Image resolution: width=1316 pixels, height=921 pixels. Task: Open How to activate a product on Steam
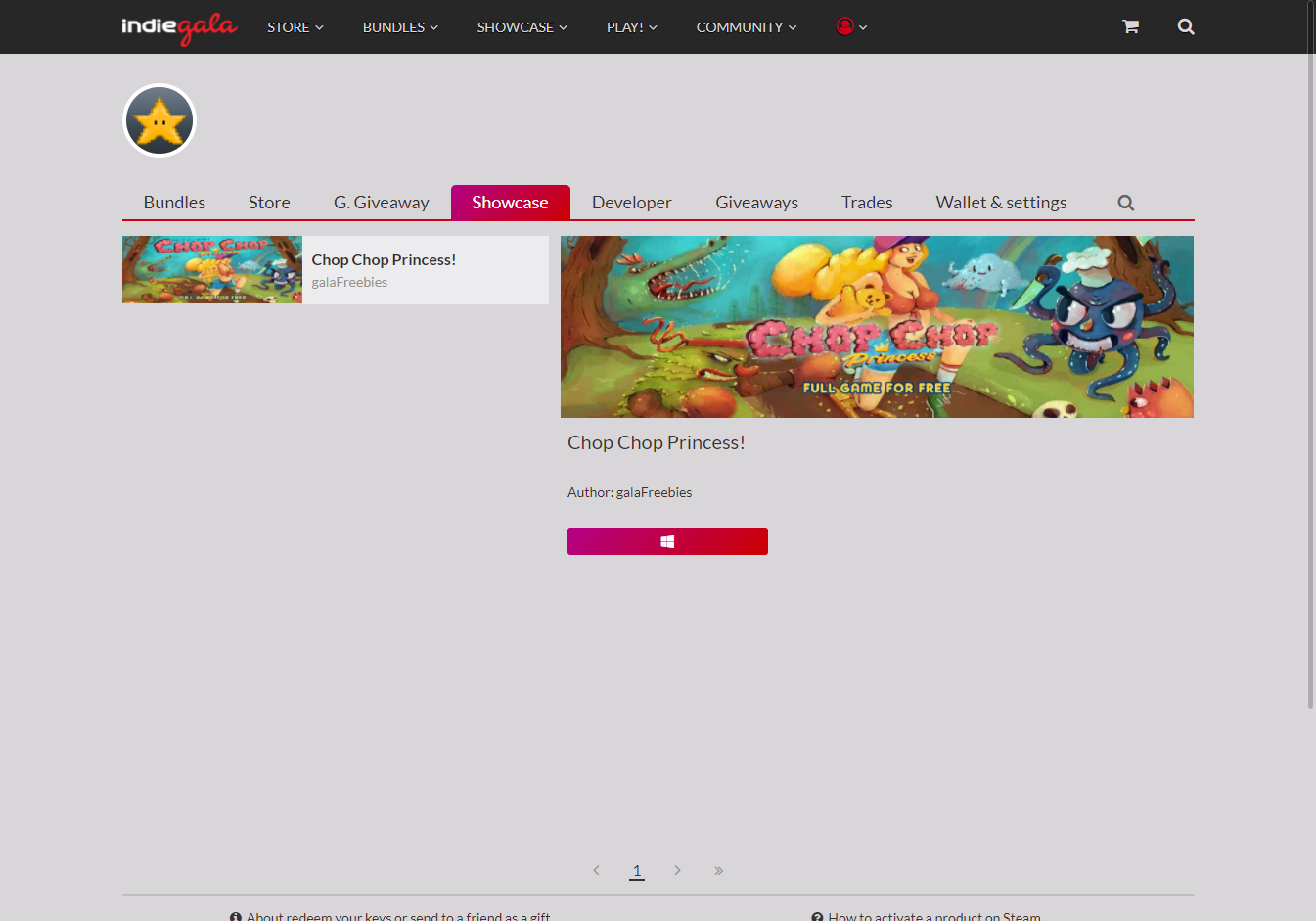[x=926, y=916]
